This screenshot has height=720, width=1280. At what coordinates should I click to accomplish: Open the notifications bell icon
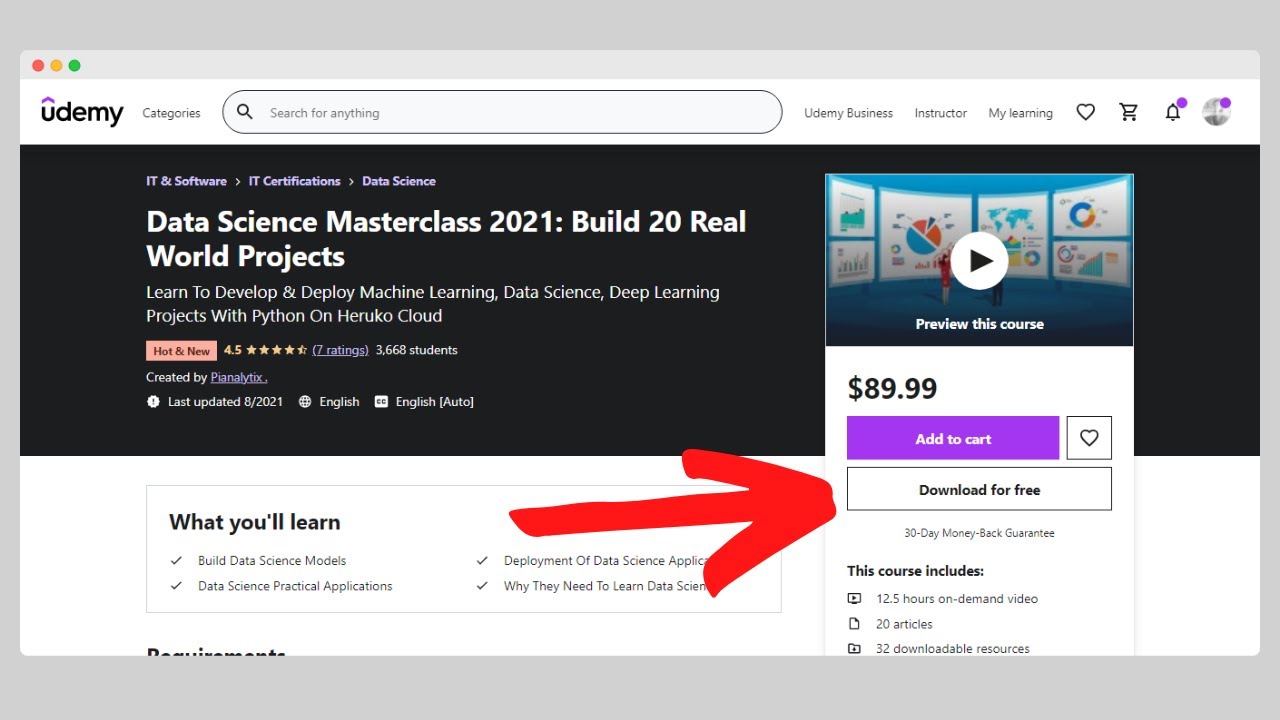tap(1173, 112)
